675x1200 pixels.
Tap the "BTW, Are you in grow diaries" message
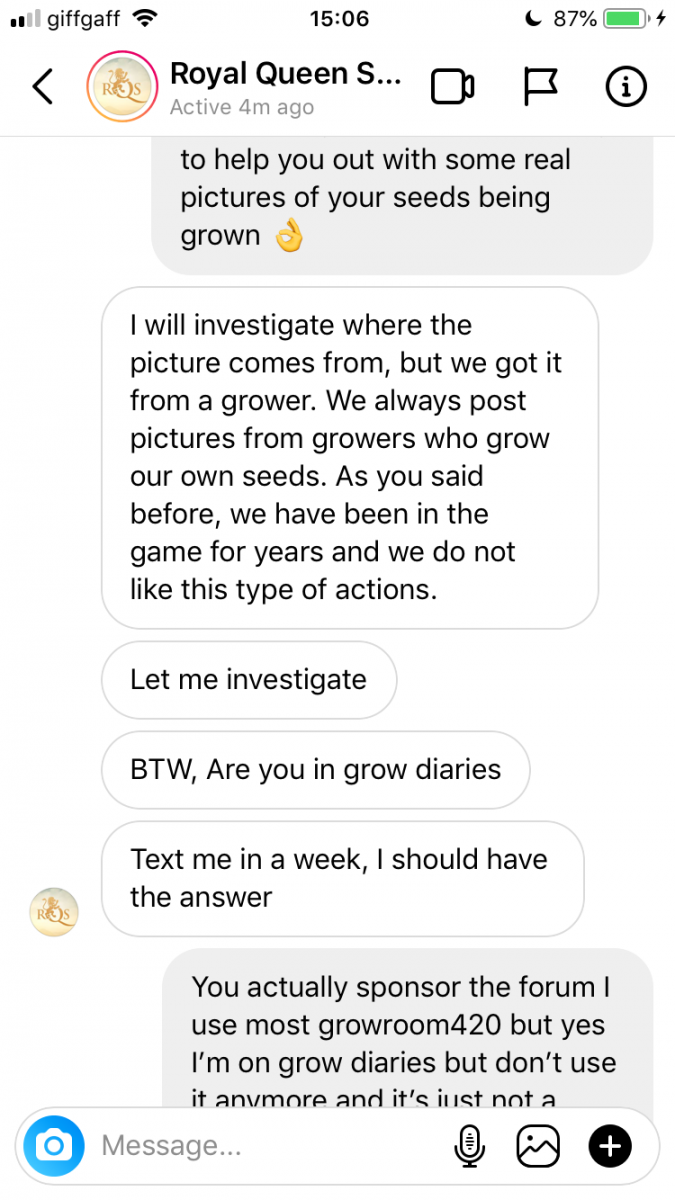tap(315, 770)
